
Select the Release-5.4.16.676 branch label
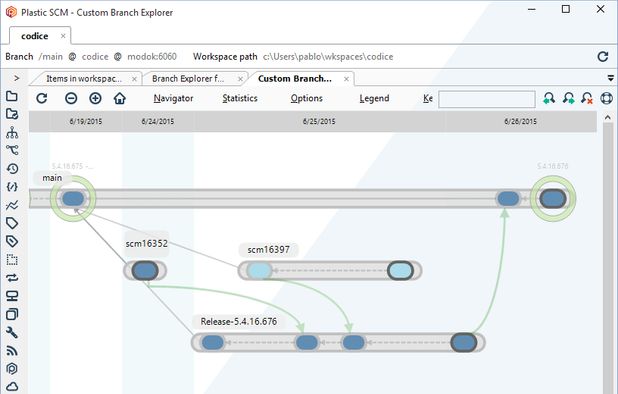239,322
